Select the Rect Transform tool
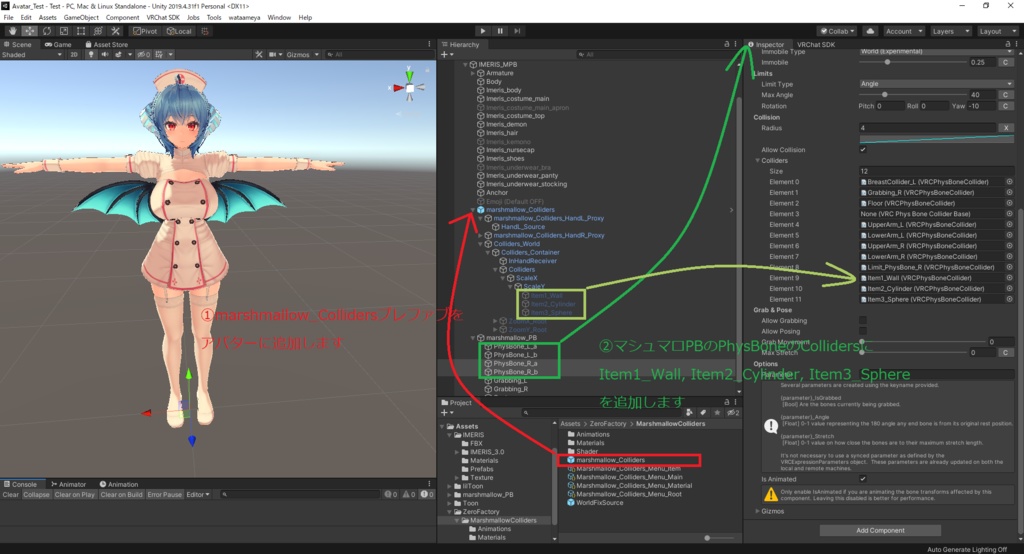Screen dimensions: 1024x554 (80, 31)
